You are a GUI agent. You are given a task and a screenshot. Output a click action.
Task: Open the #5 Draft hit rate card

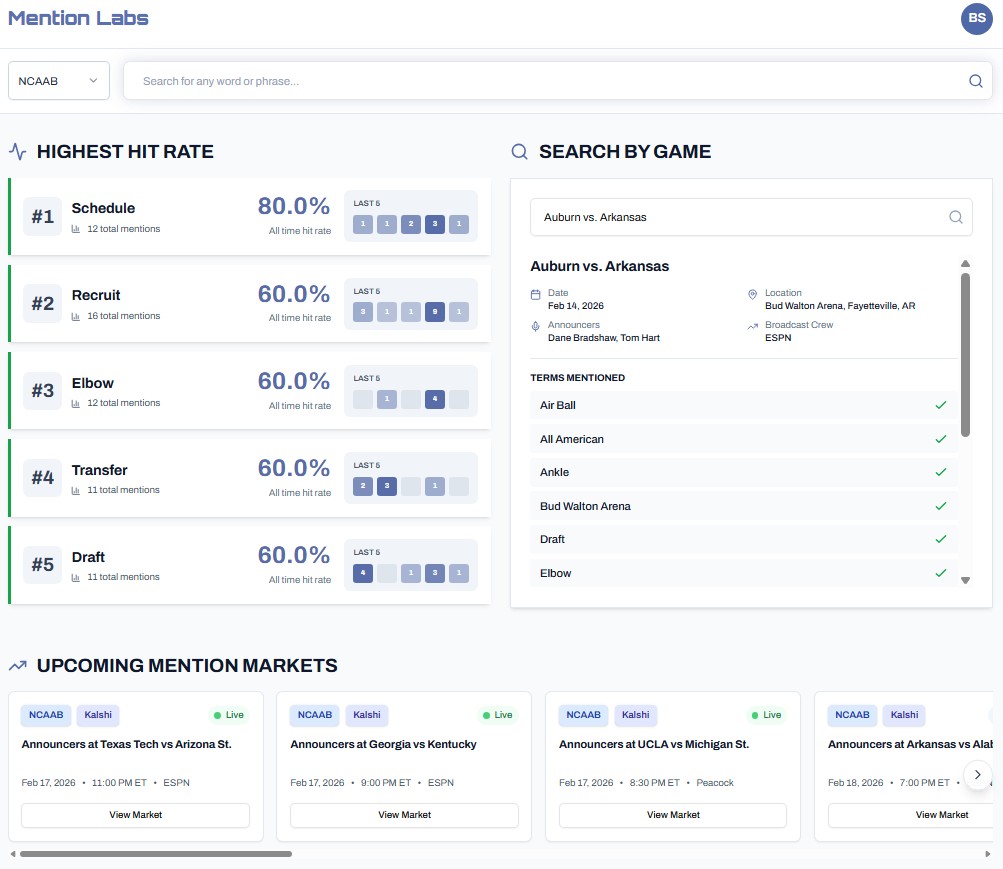[x=249, y=565]
